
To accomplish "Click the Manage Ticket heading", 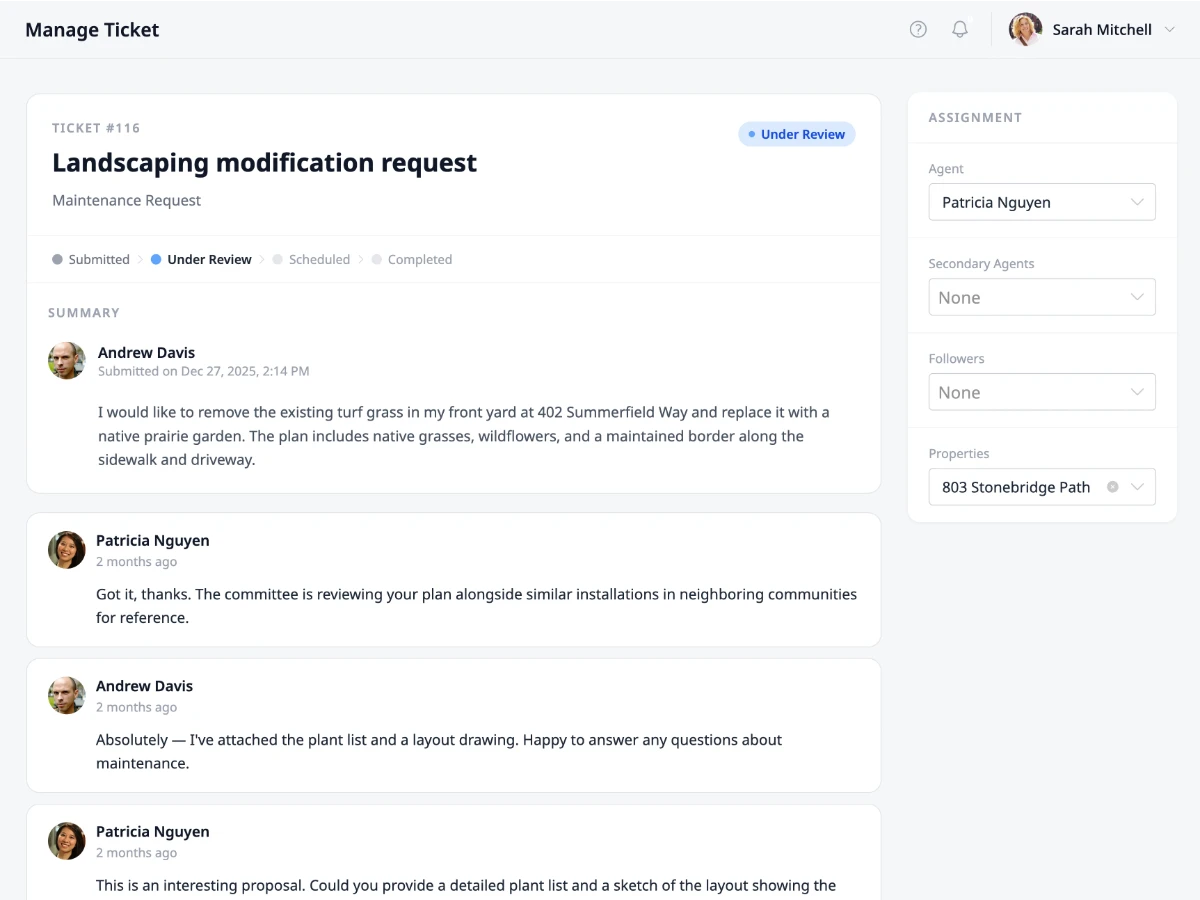I will (x=92, y=30).
